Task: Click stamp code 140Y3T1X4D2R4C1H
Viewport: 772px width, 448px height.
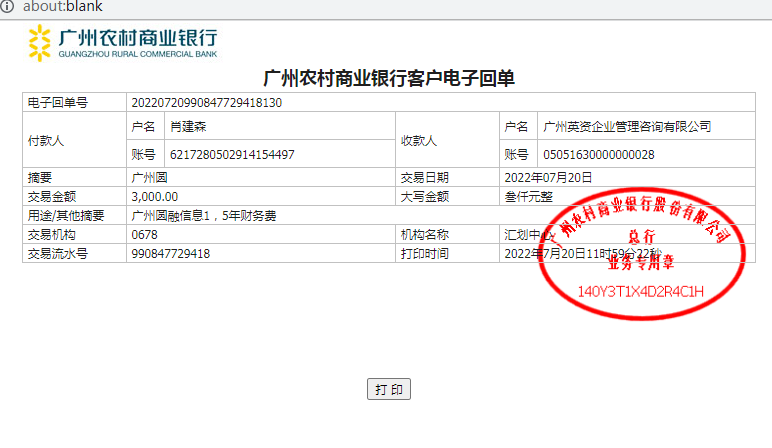Action: (x=641, y=291)
